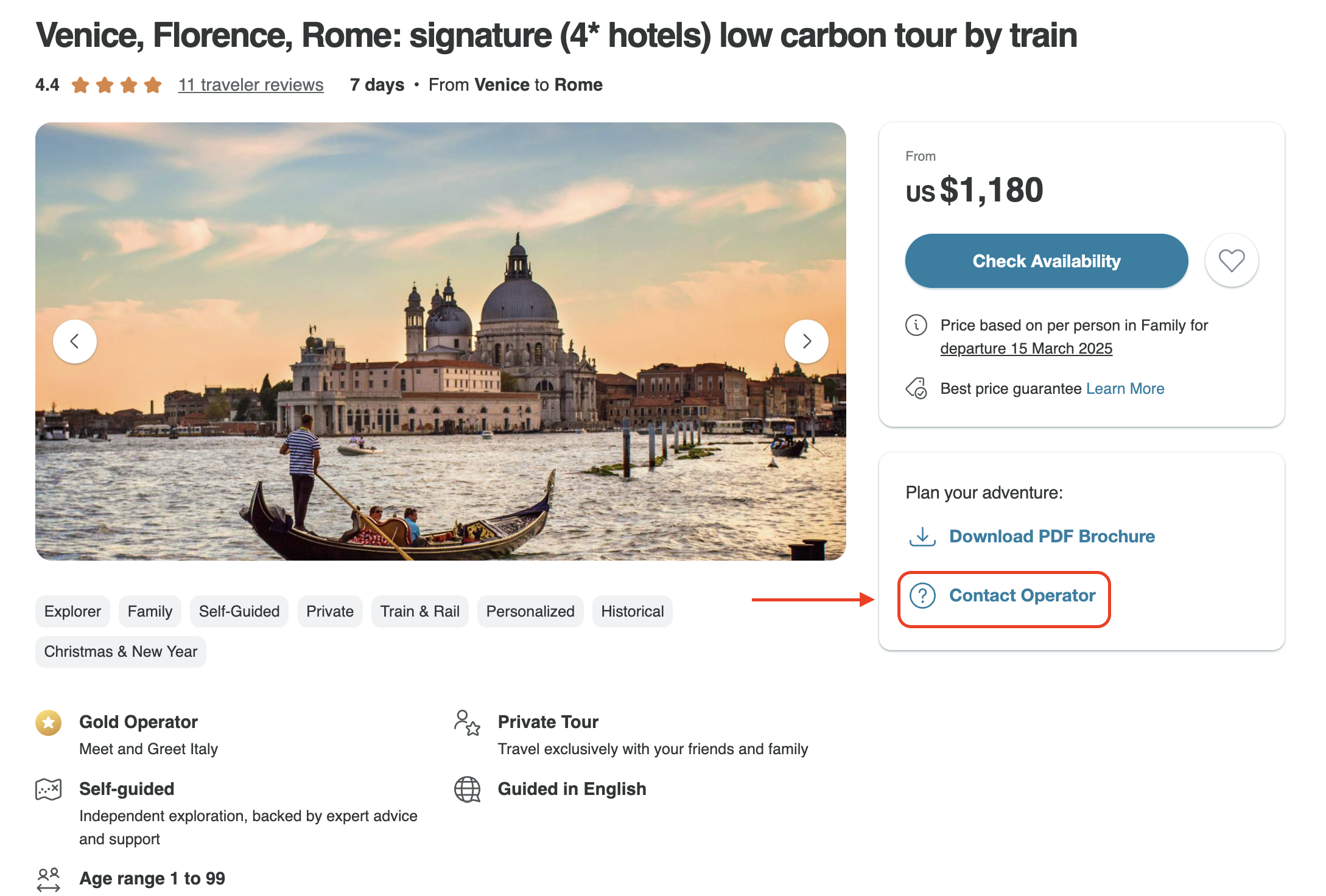Open the departure 15 March 2025 link
Screen dimensions: 1326x896
(1026, 348)
